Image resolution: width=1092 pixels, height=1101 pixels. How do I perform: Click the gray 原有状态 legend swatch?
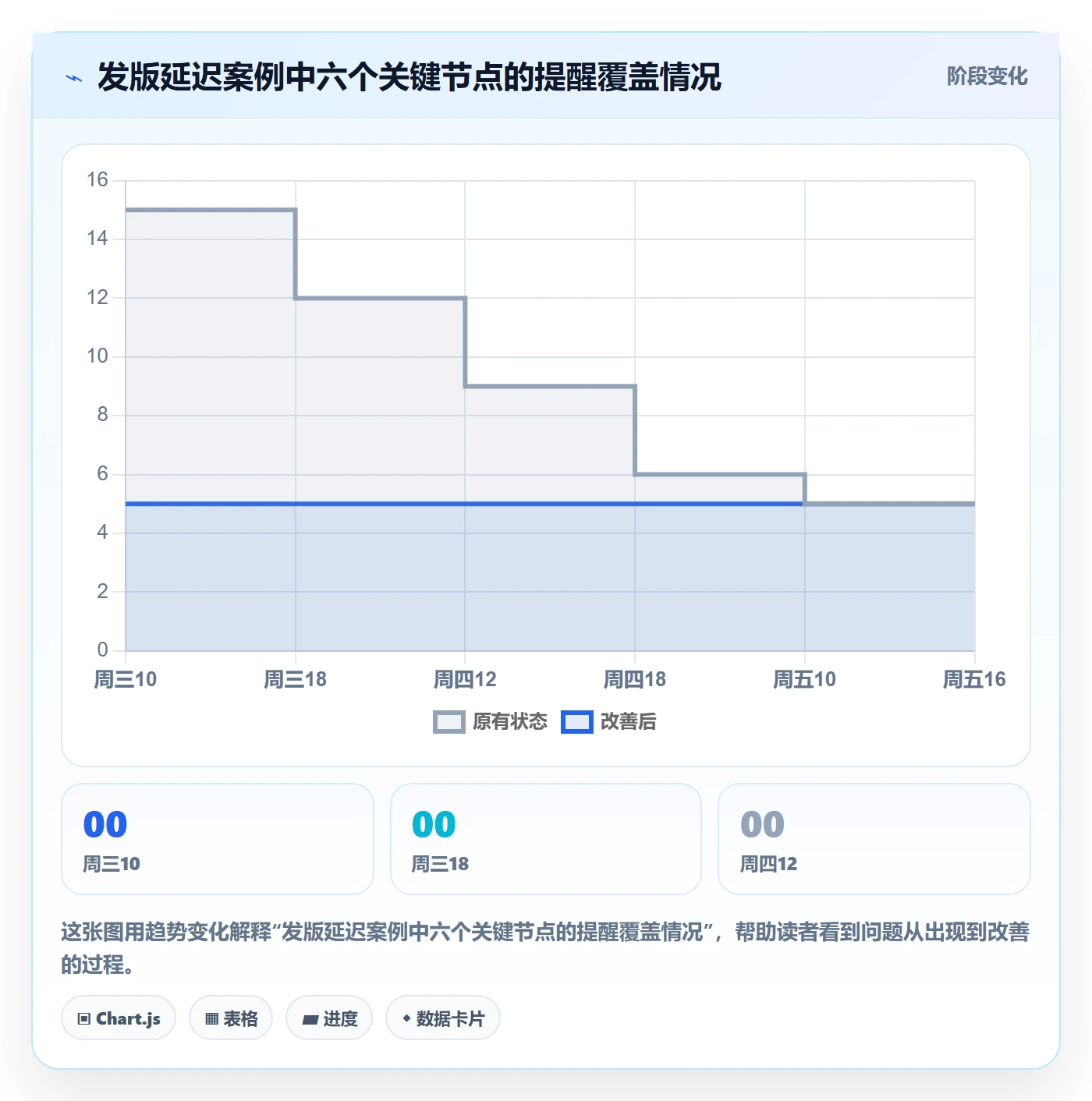point(449,722)
